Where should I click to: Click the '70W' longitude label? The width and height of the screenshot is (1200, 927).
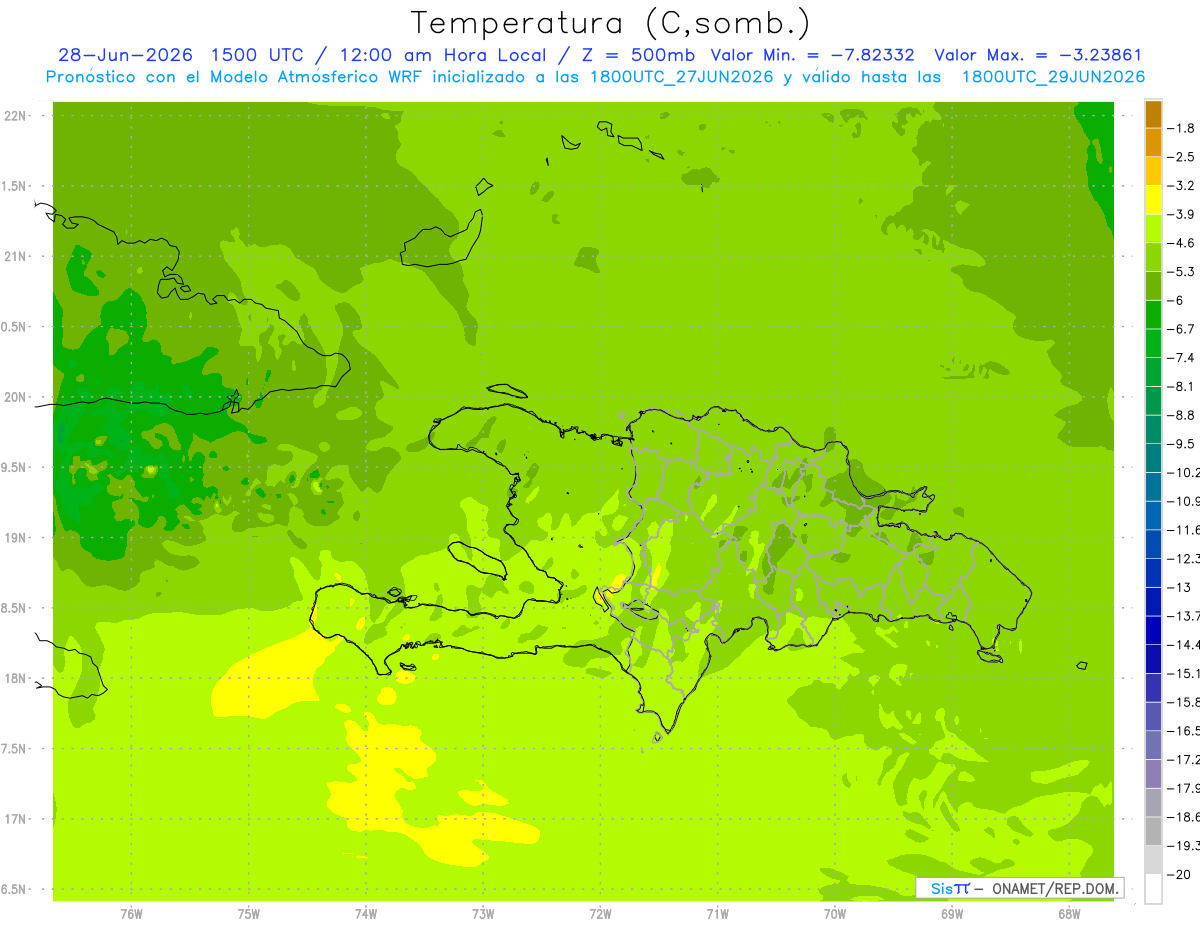pos(835,914)
